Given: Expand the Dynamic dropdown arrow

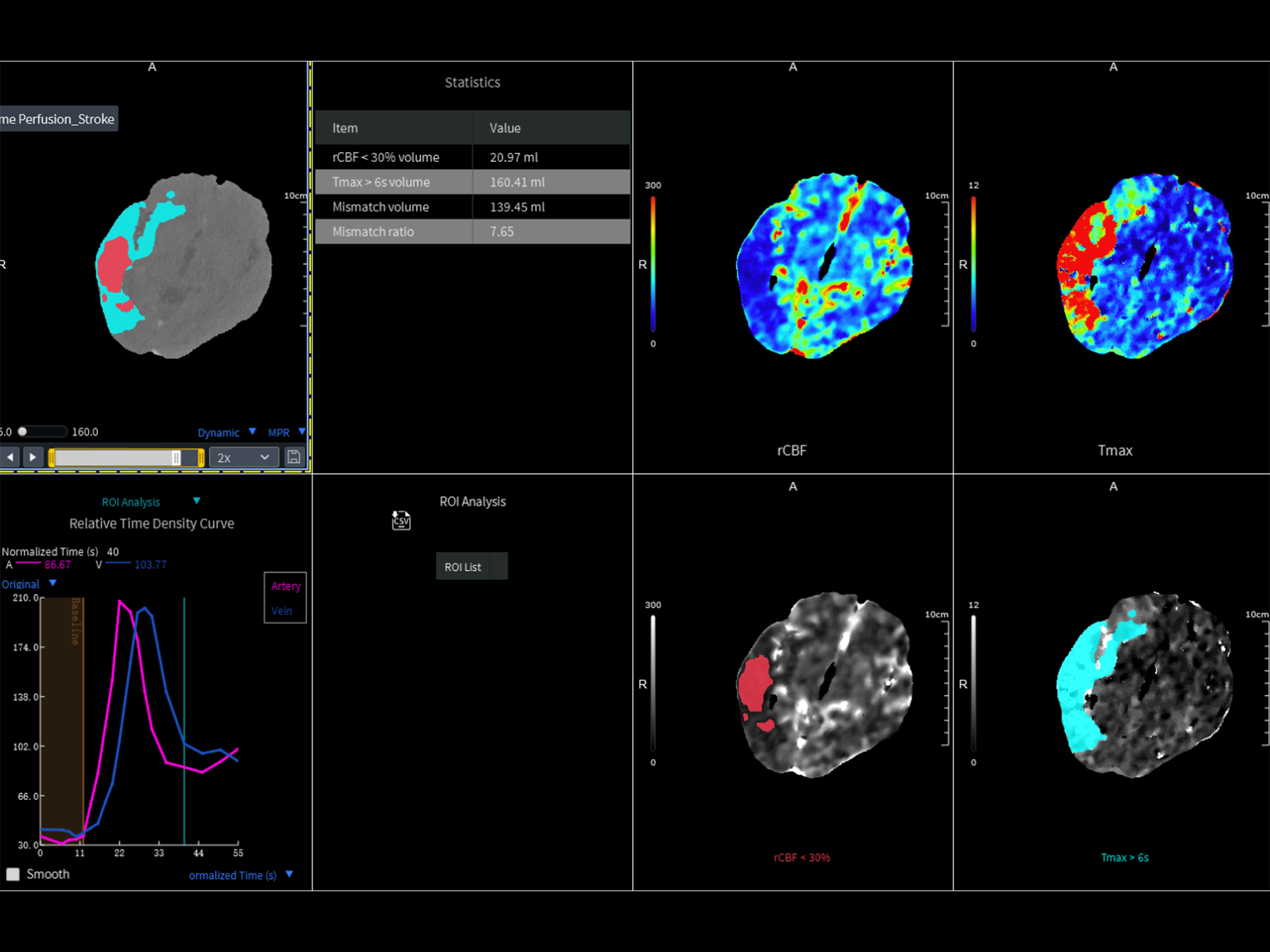Looking at the screenshot, I should pyautogui.click(x=252, y=432).
